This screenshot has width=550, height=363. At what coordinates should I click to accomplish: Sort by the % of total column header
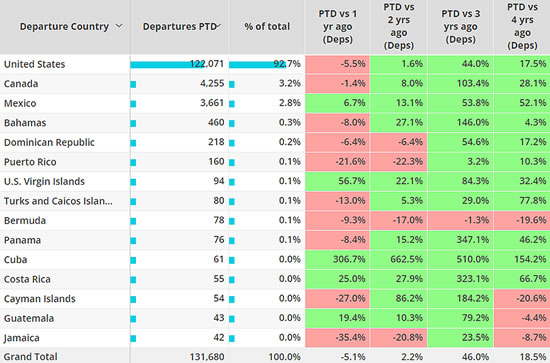click(267, 26)
